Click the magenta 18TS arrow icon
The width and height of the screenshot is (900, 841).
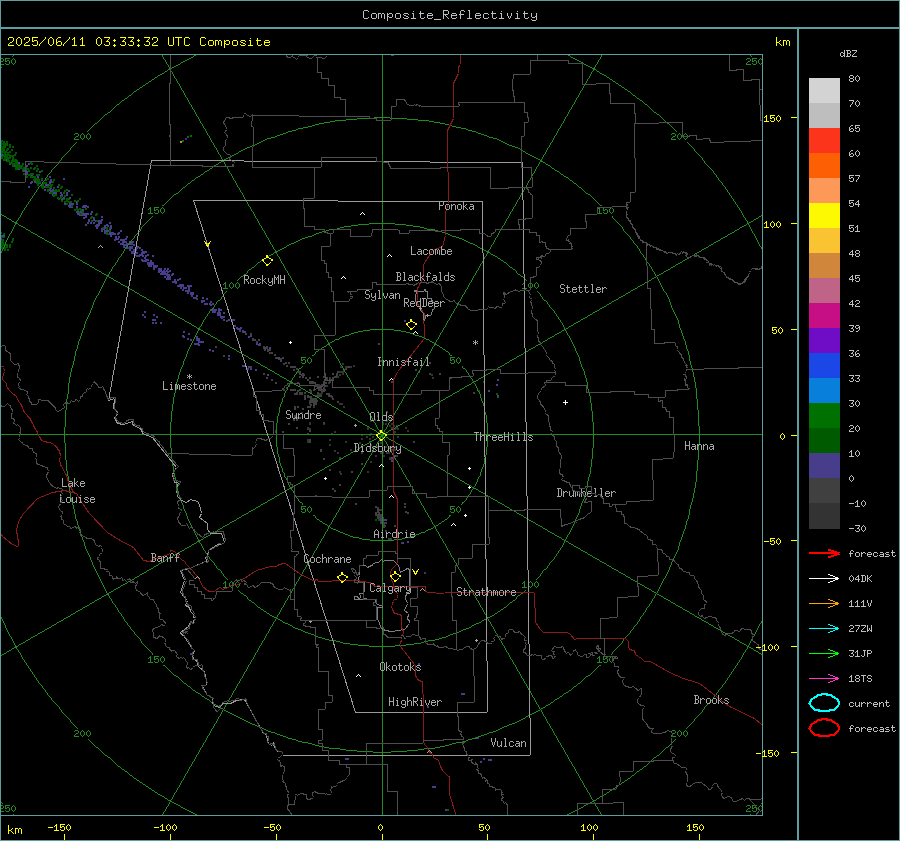coord(824,679)
